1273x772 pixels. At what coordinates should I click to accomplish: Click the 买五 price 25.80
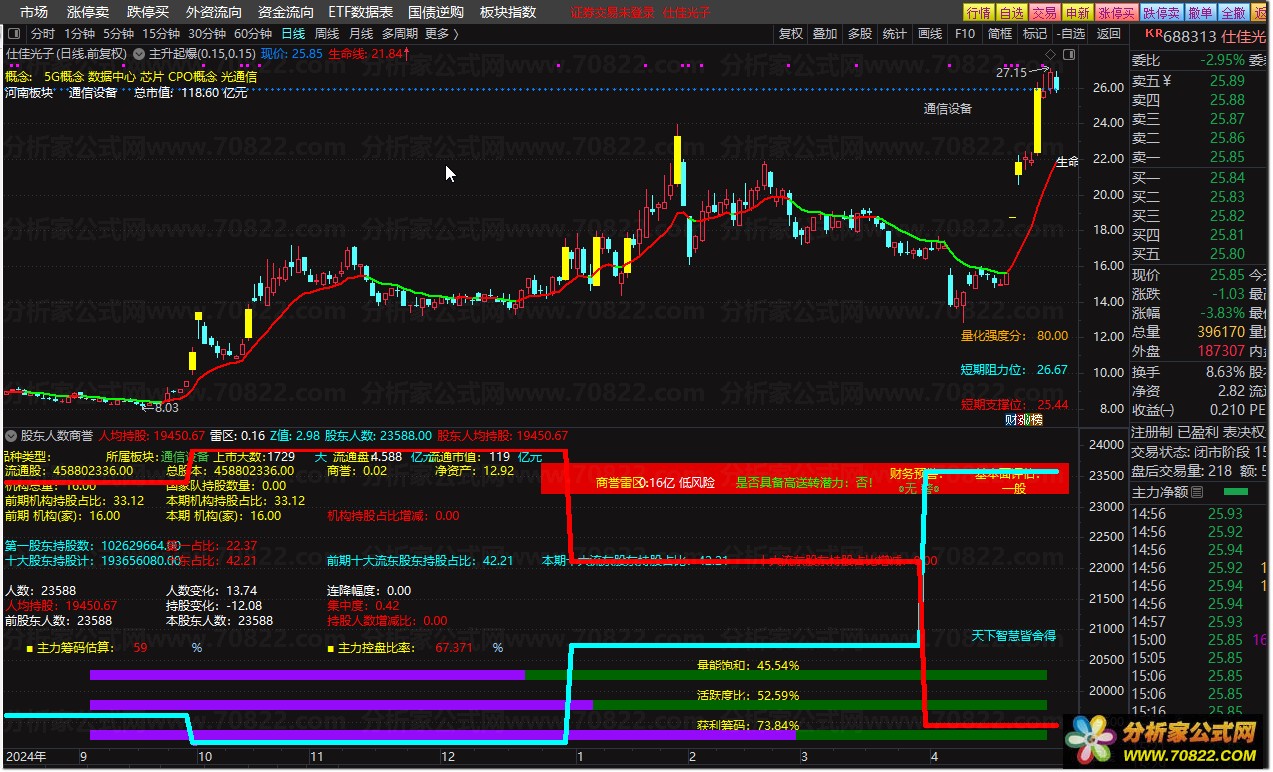[1227, 254]
